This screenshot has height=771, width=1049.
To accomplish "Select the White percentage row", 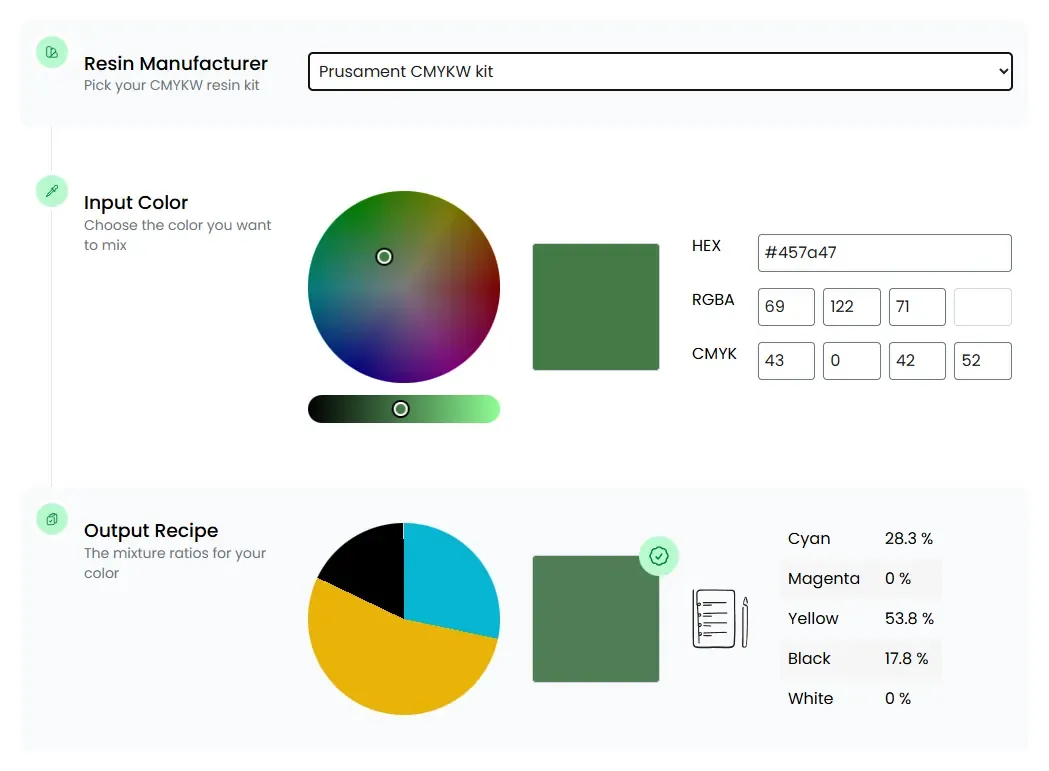I will pos(860,698).
